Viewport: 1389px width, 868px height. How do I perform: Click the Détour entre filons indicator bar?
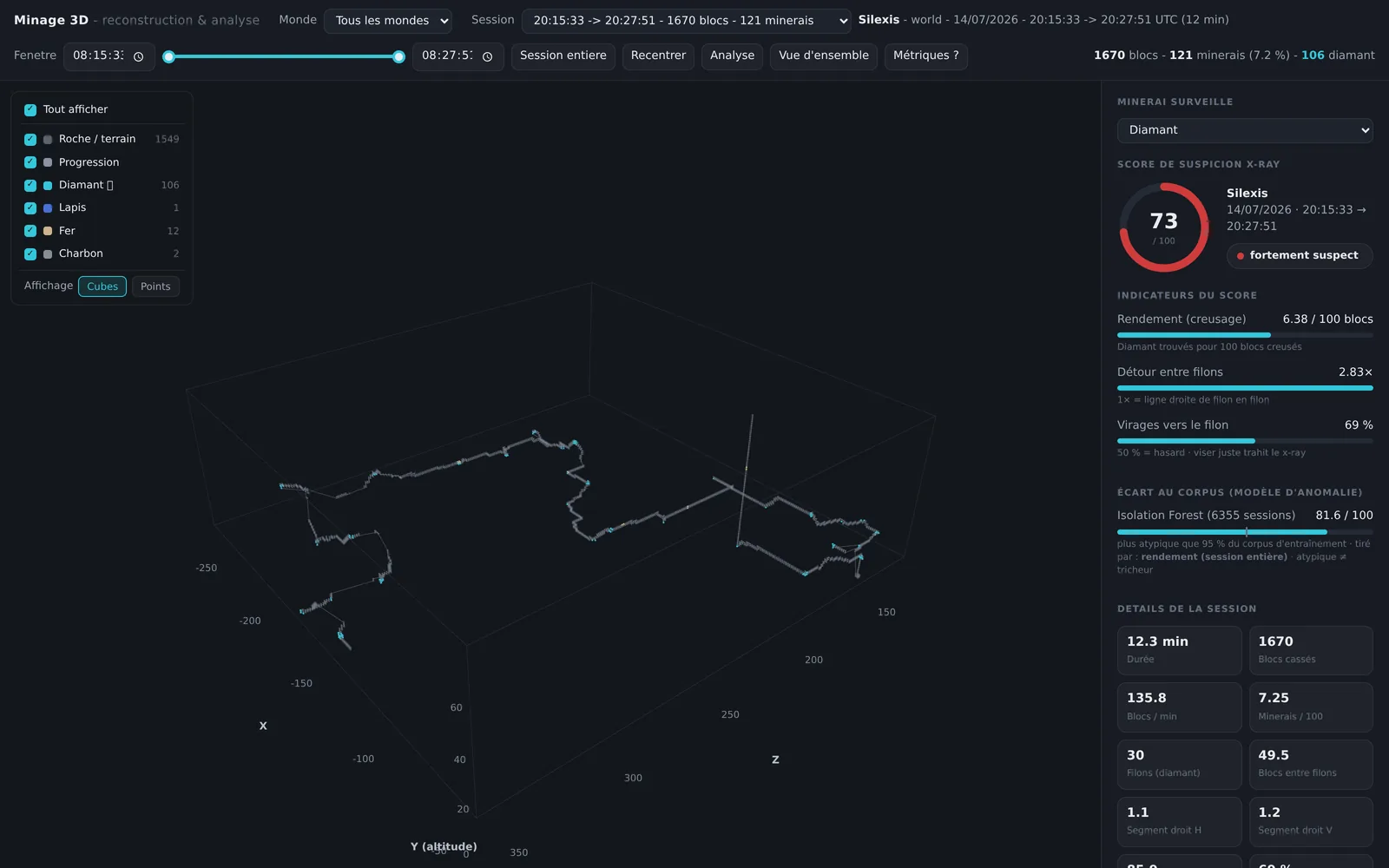pyautogui.click(x=1245, y=388)
